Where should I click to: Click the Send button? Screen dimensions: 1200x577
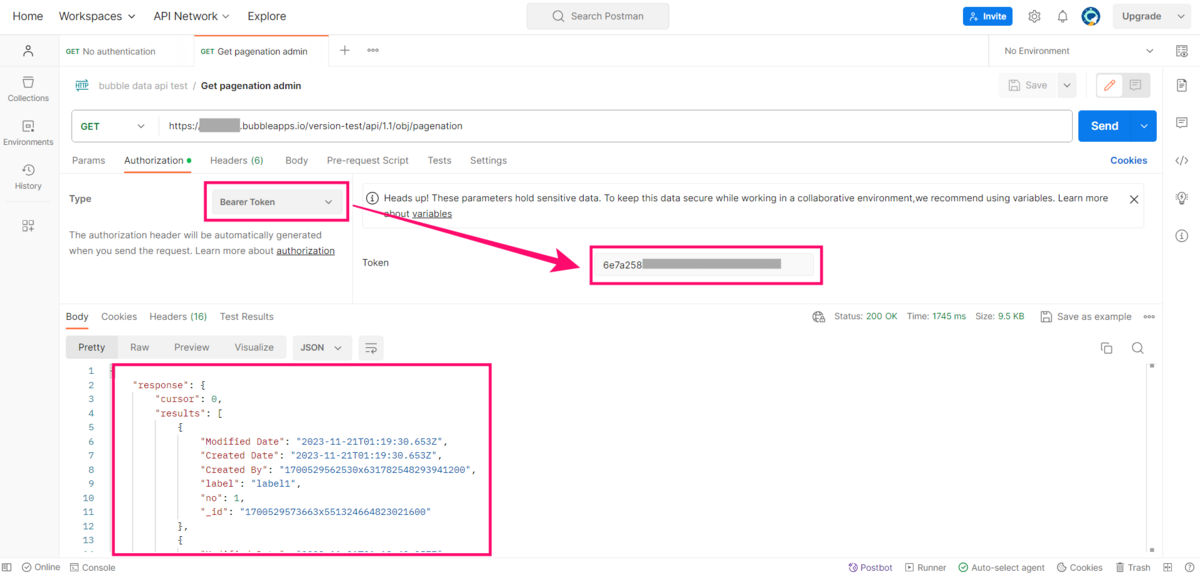coord(1104,126)
